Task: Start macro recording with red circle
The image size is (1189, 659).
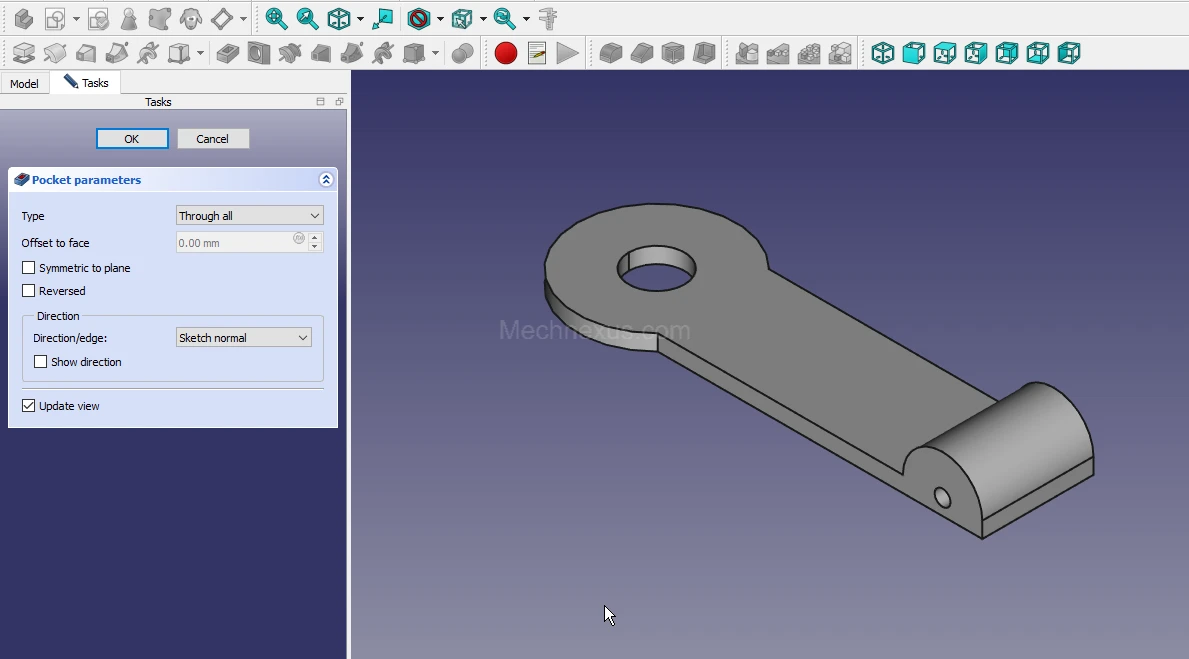Action: pos(506,53)
